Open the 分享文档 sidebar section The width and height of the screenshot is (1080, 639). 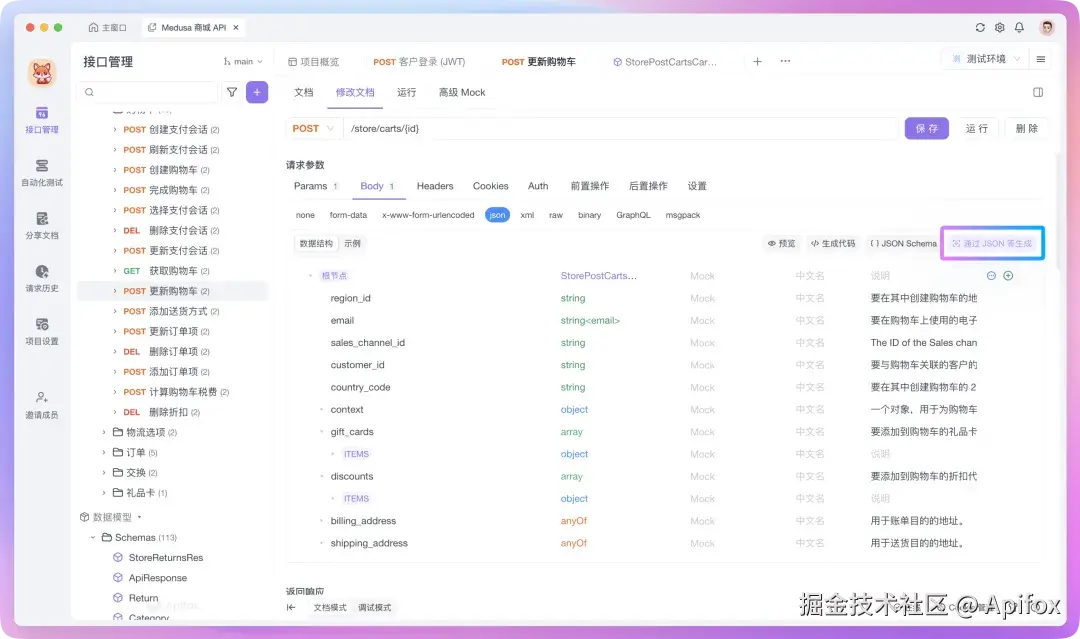pyautogui.click(x=41, y=228)
